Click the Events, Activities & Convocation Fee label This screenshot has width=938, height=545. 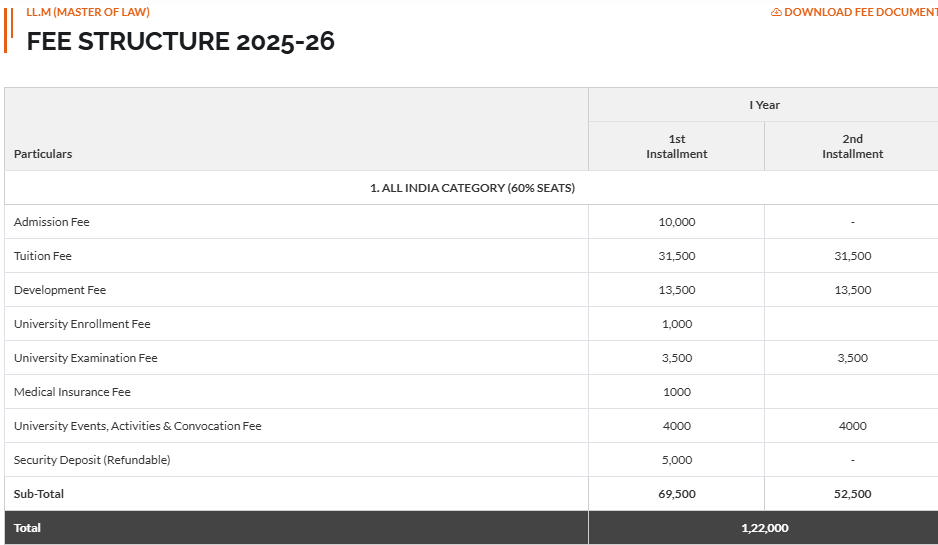(137, 426)
